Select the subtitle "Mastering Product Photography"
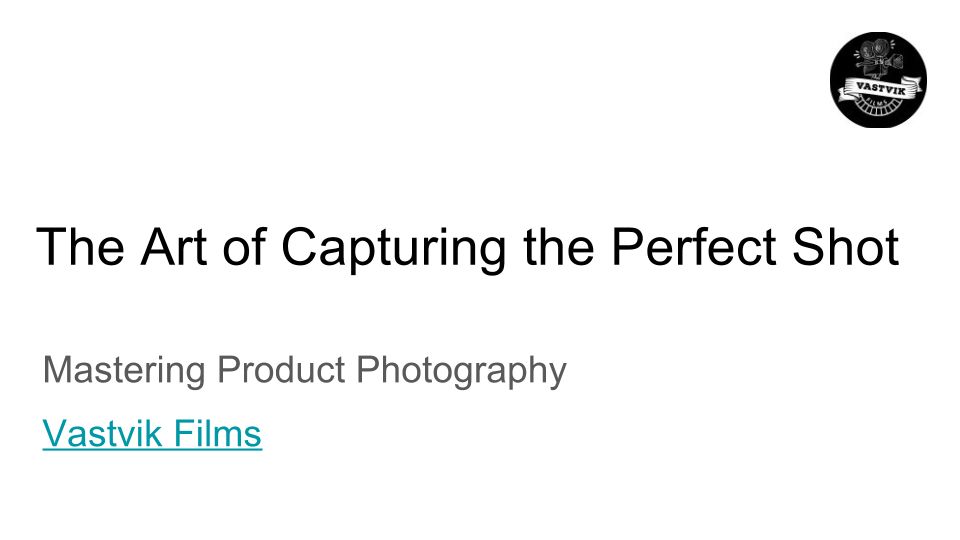The height and width of the screenshot is (540, 960). (304, 371)
